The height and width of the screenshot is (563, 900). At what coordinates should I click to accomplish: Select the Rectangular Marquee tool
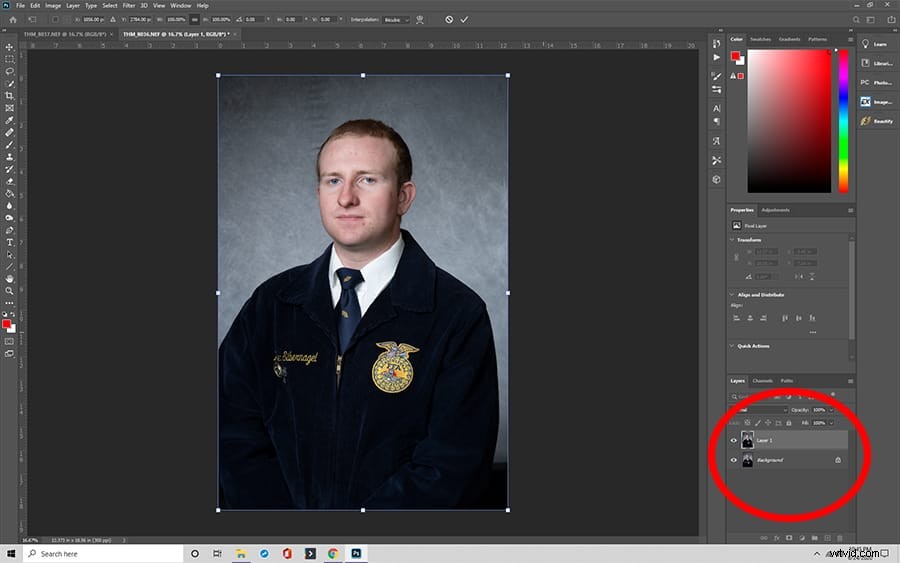click(x=9, y=59)
